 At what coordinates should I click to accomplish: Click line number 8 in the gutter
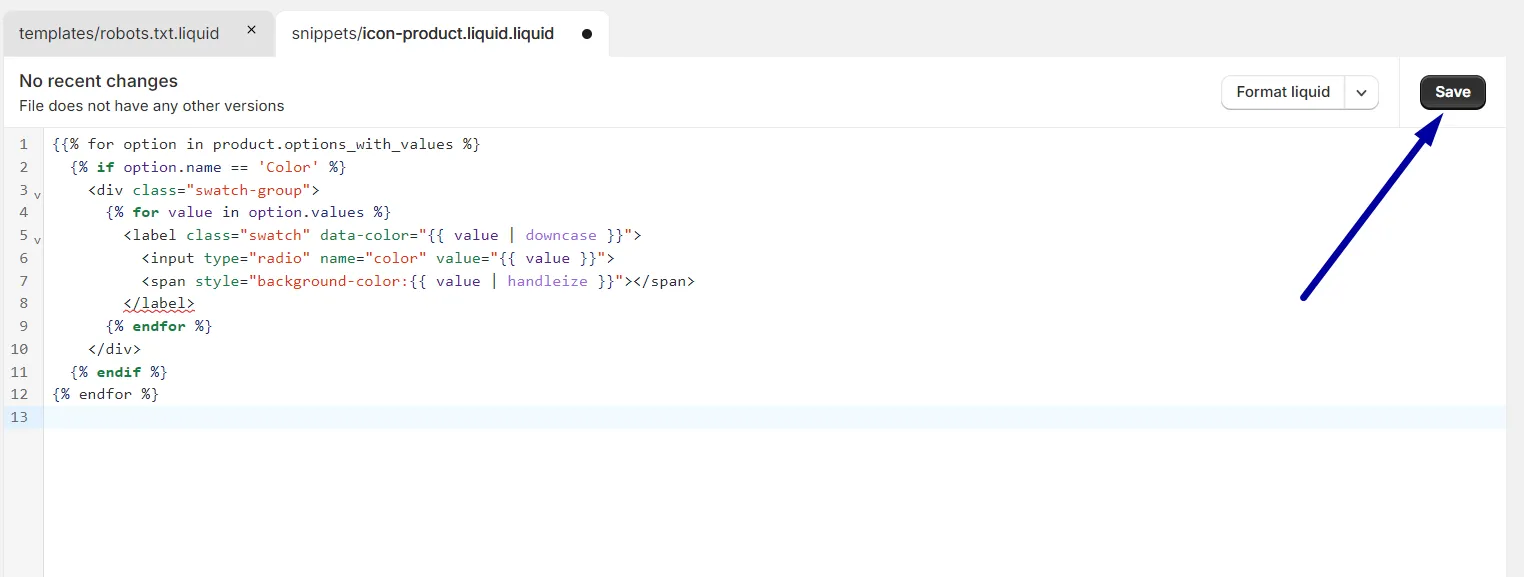coord(23,303)
